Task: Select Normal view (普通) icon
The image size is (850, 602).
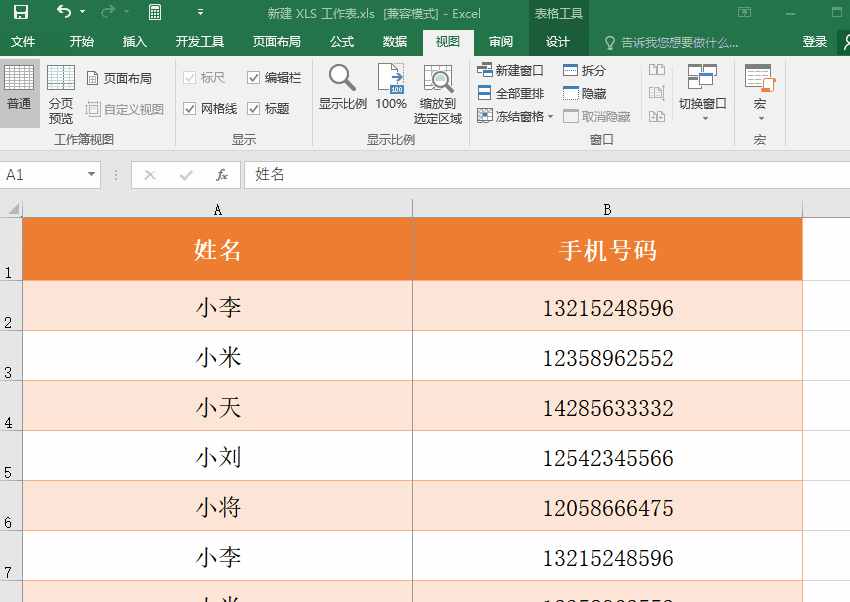Action: tap(20, 90)
